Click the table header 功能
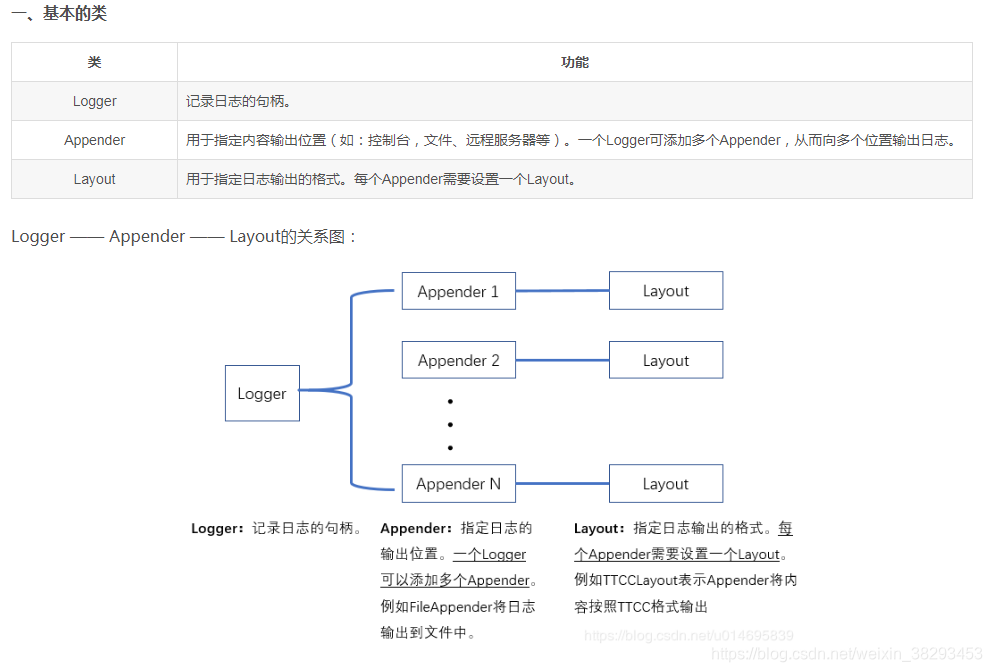The height and width of the screenshot is (672, 992). (574, 62)
